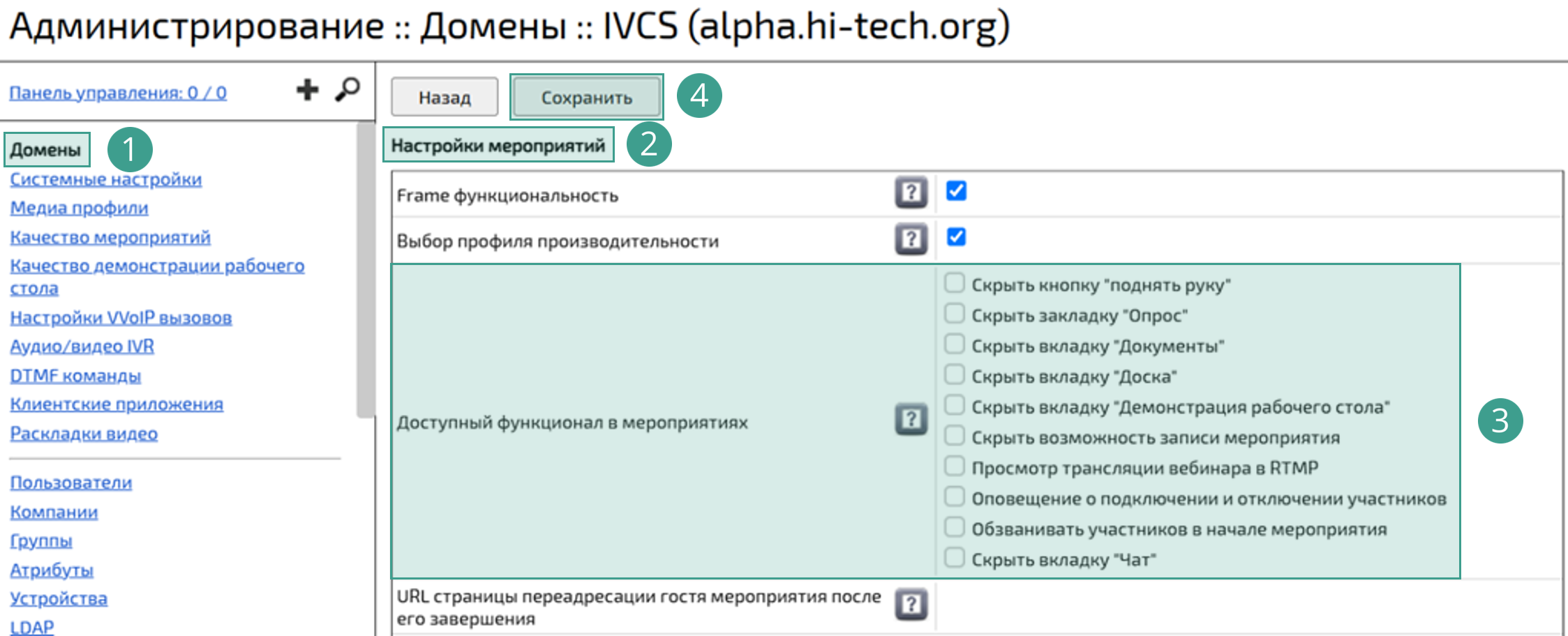Open the search magnifier icon
This screenshot has width=1568, height=636.
[x=348, y=89]
